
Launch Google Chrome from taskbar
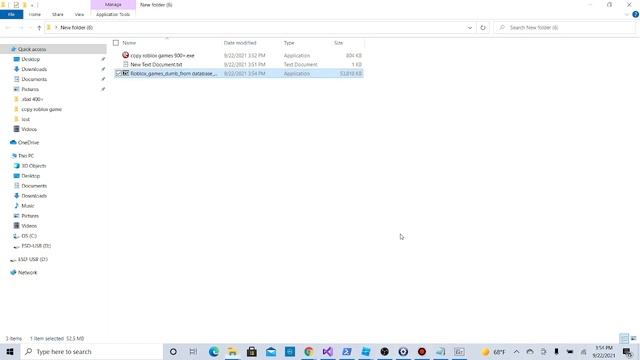coord(309,351)
